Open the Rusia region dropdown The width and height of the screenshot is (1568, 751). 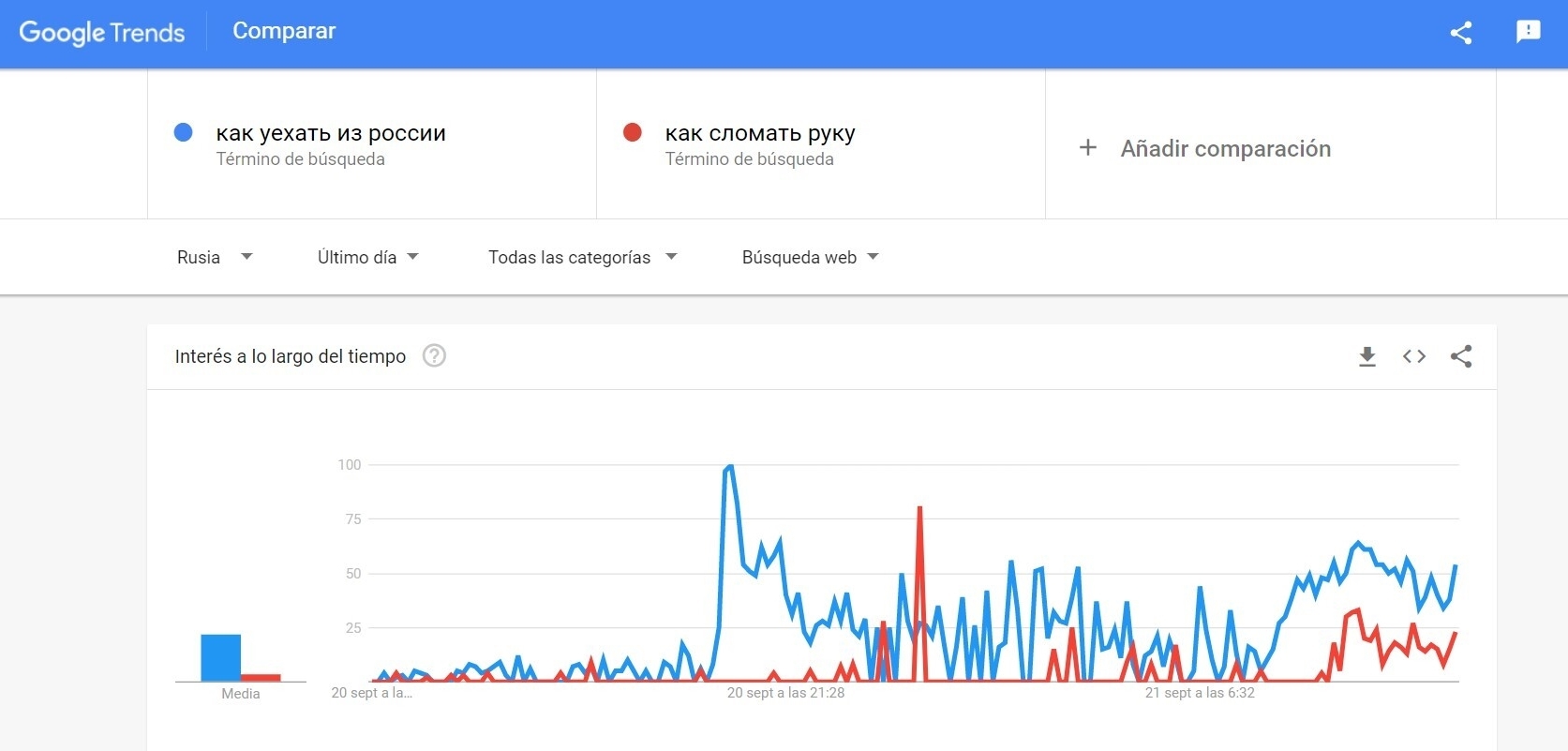point(215,257)
